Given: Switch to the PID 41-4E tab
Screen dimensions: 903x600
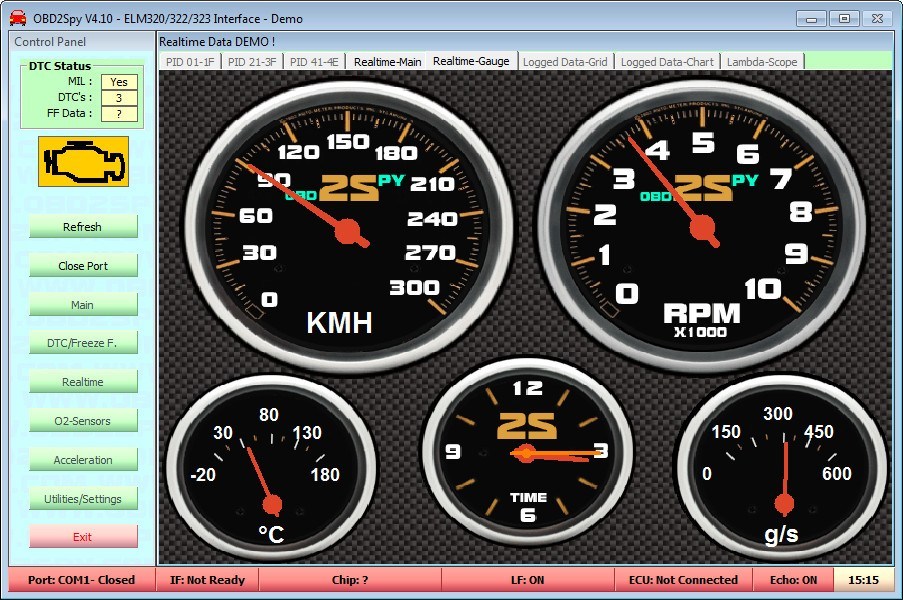Looking at the screenshot, I should click(x=314, y=62).
